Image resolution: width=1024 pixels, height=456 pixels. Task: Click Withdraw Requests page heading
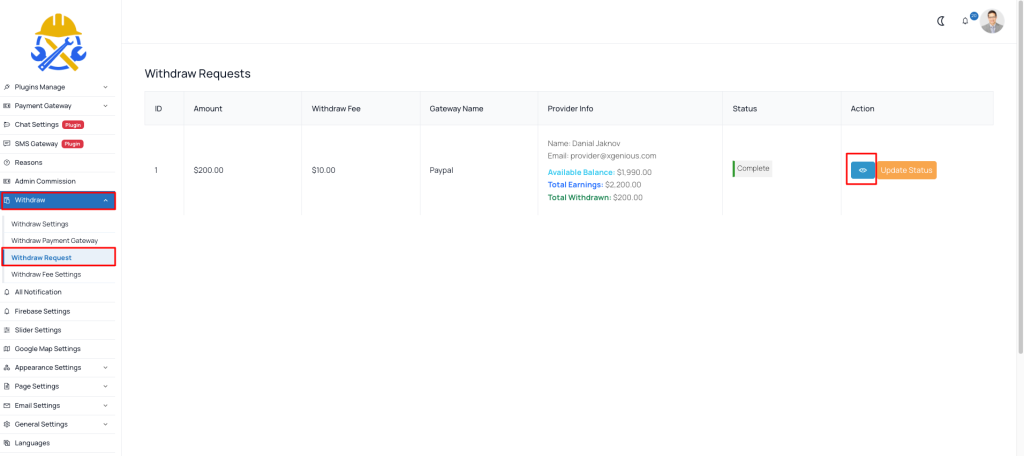coord(197,74)
